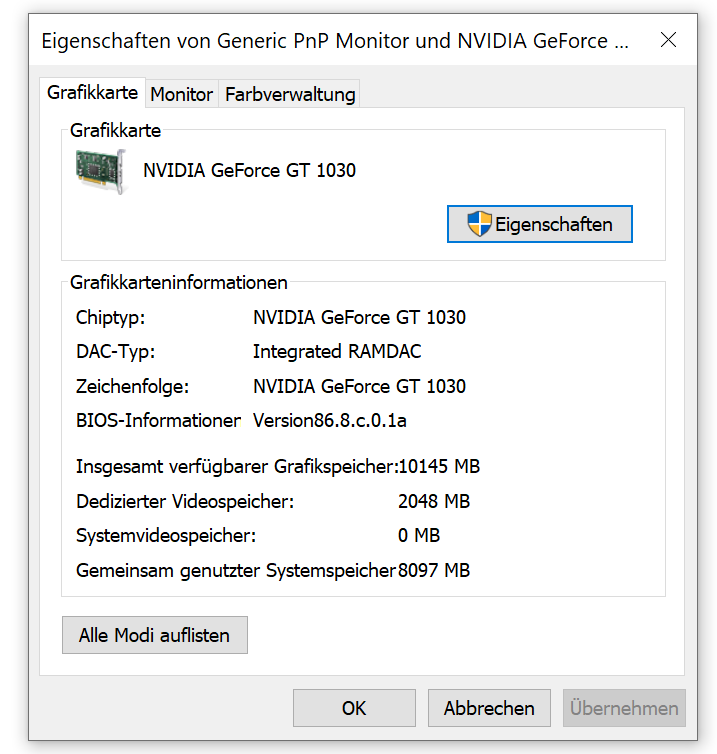Open the Farbverwaltung tab
The width and height of the screenshot is (717, 754).
click(x=290, y=94)
